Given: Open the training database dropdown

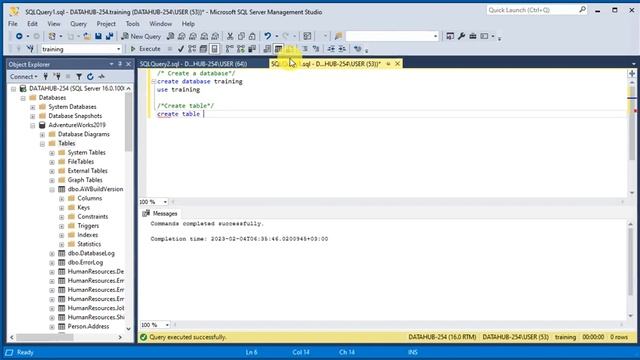Looking at the screenshot, I should pos(118,49).
